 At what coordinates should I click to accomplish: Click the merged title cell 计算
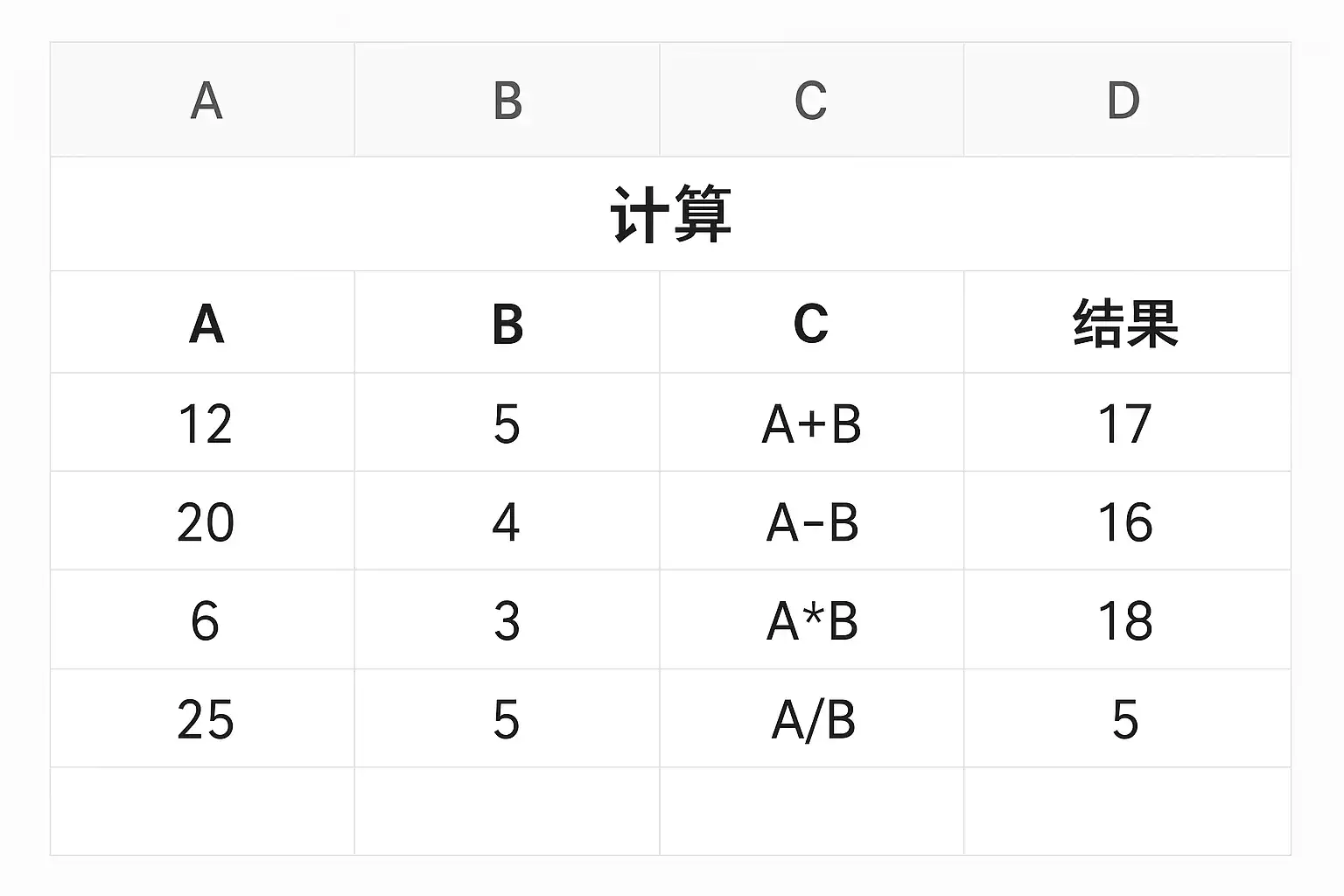(x=671, y=214)
